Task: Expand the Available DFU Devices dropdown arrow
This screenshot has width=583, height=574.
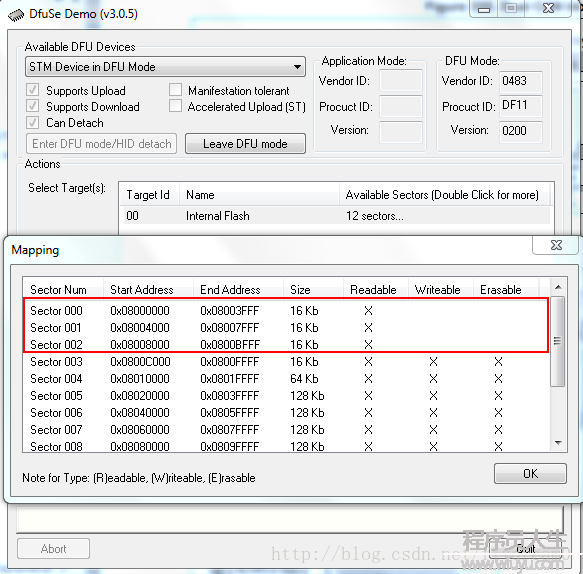Action: click(x=297, y=67)
